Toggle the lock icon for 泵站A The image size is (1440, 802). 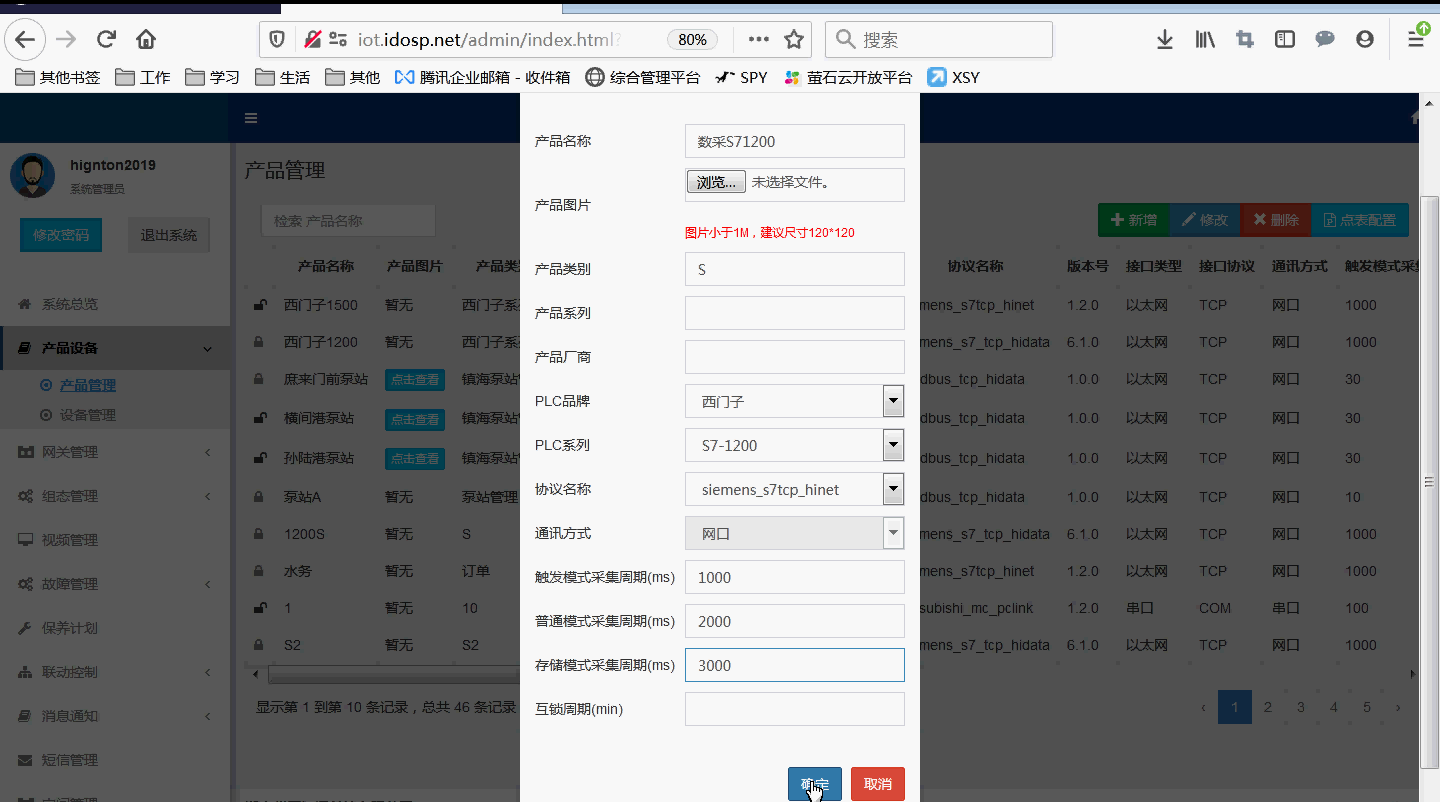pyautogui.click(x=260, y=496)
